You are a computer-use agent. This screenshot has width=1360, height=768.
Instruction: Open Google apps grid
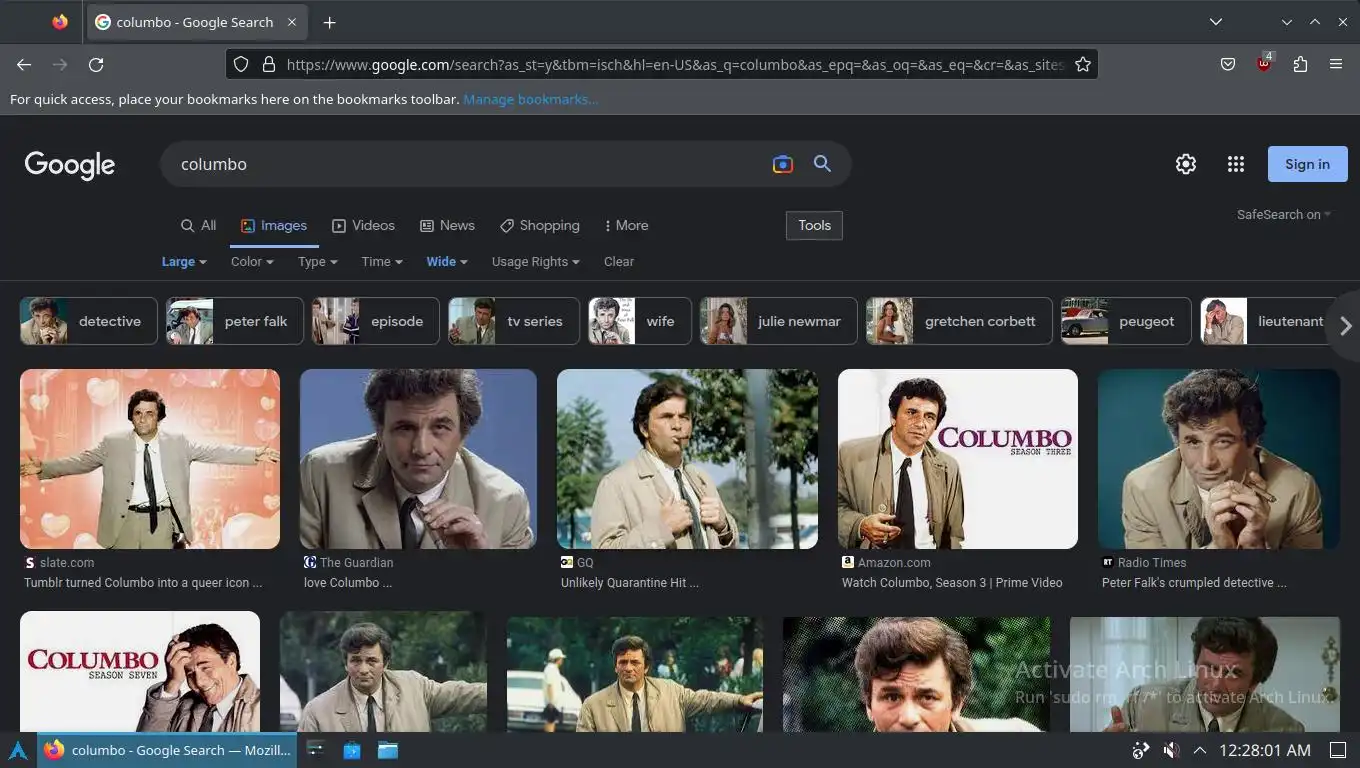[x=1236, y=164]
